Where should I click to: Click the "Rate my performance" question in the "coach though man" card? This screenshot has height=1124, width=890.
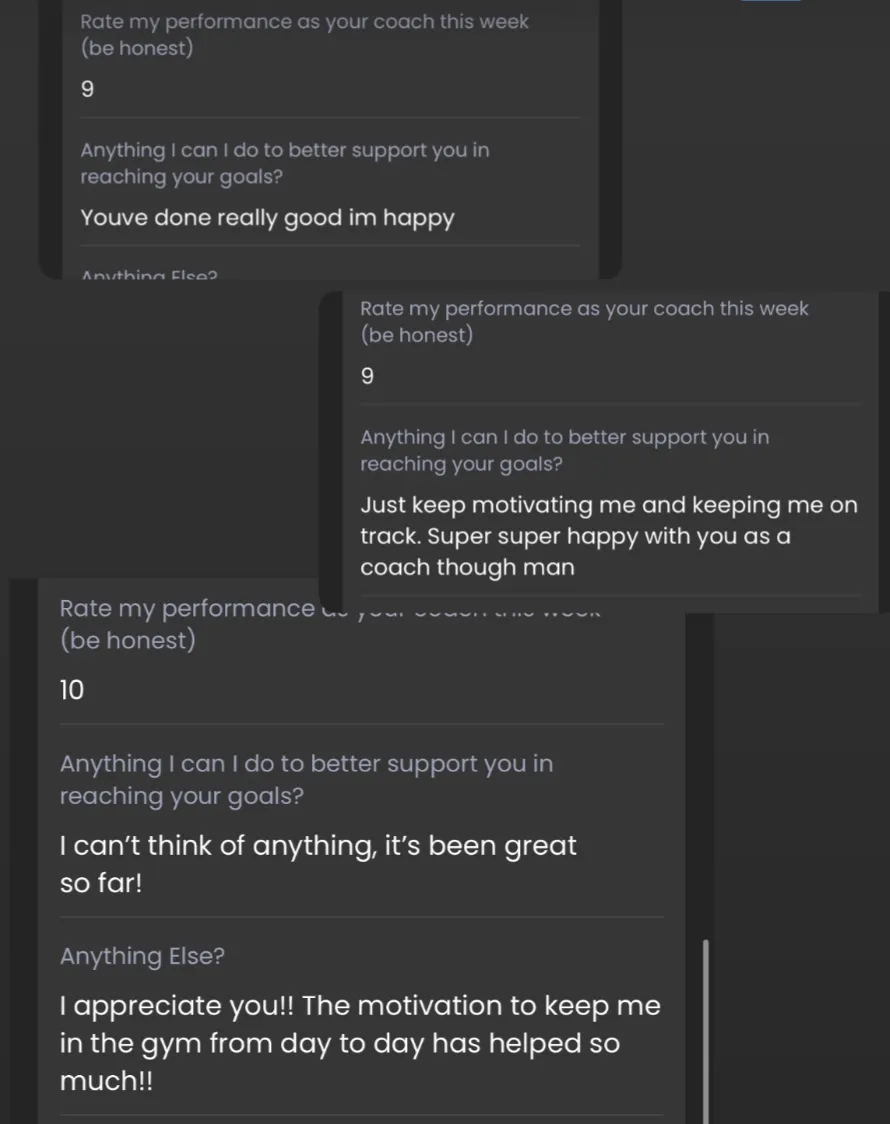tap(584, 321)
